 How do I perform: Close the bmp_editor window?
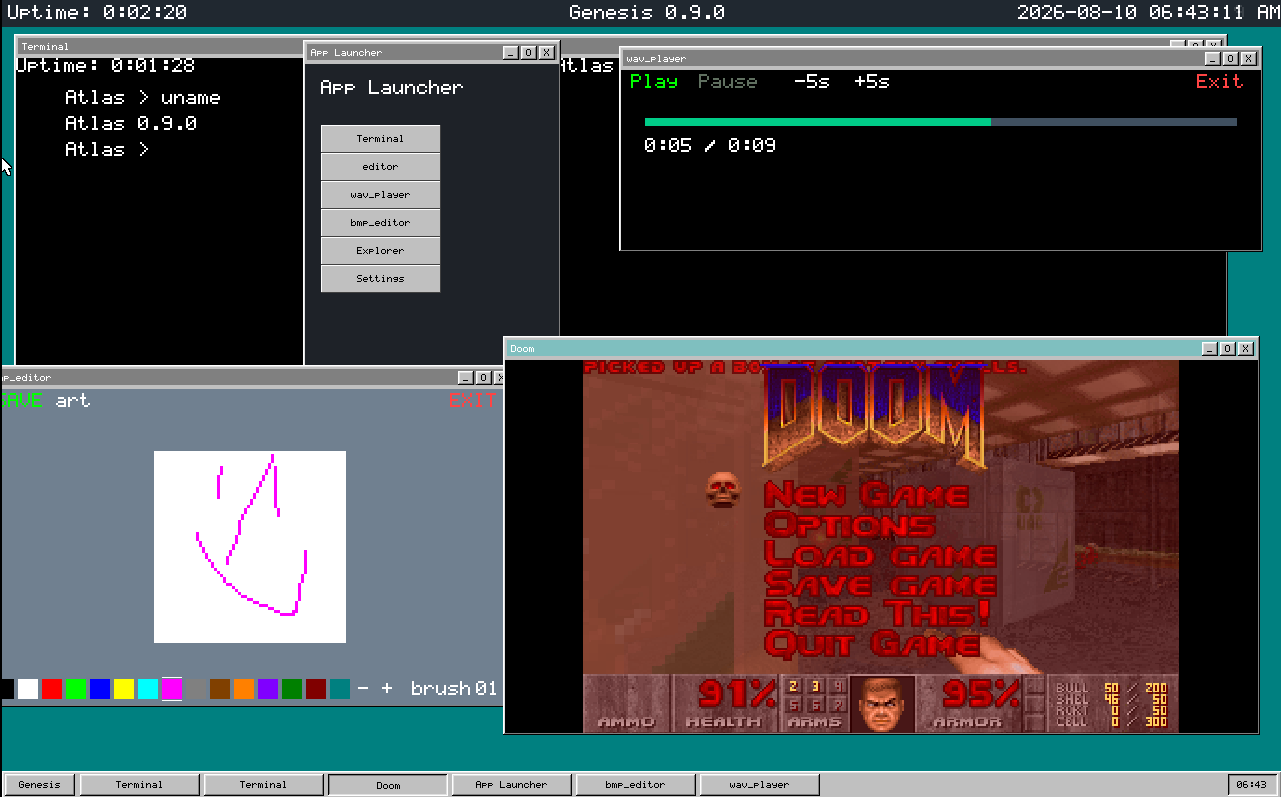pos(501,378)
